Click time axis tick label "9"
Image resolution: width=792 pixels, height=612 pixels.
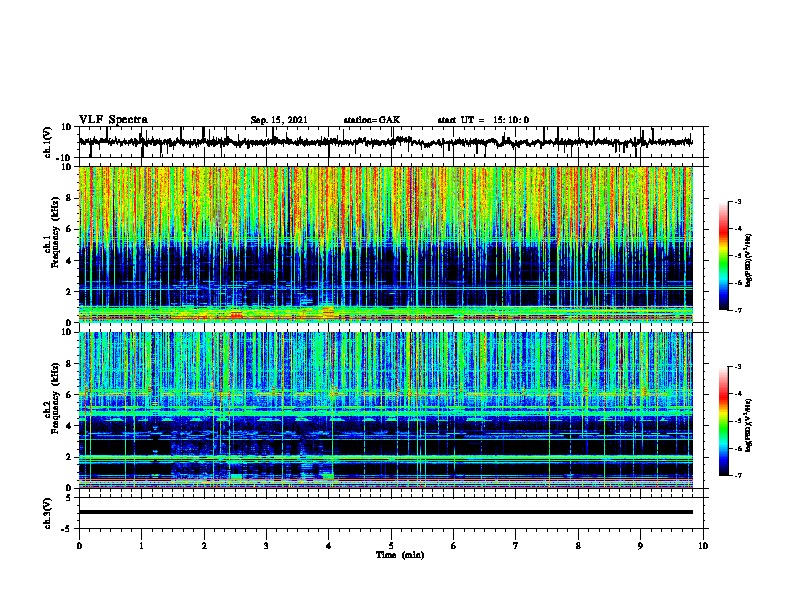tap(640, 545)
